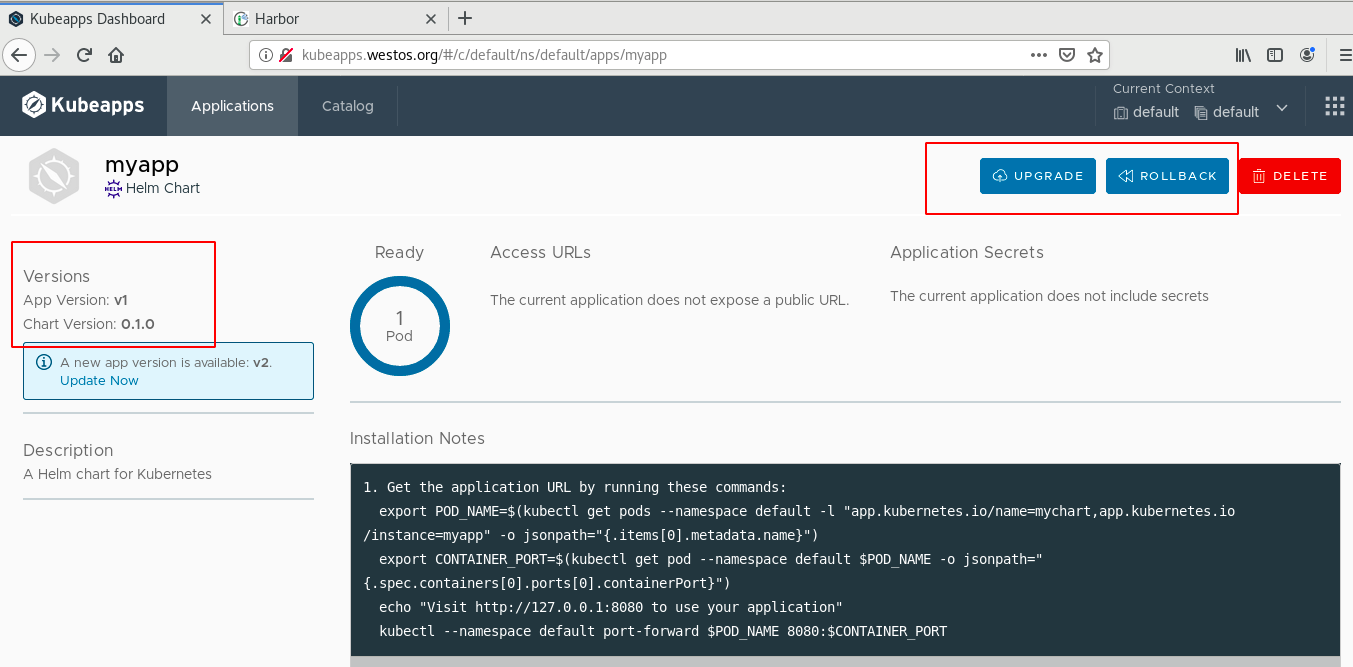This screenshot has width=1353, height=667.
Task: Click the myapp title text
Action: pos(142,164)
